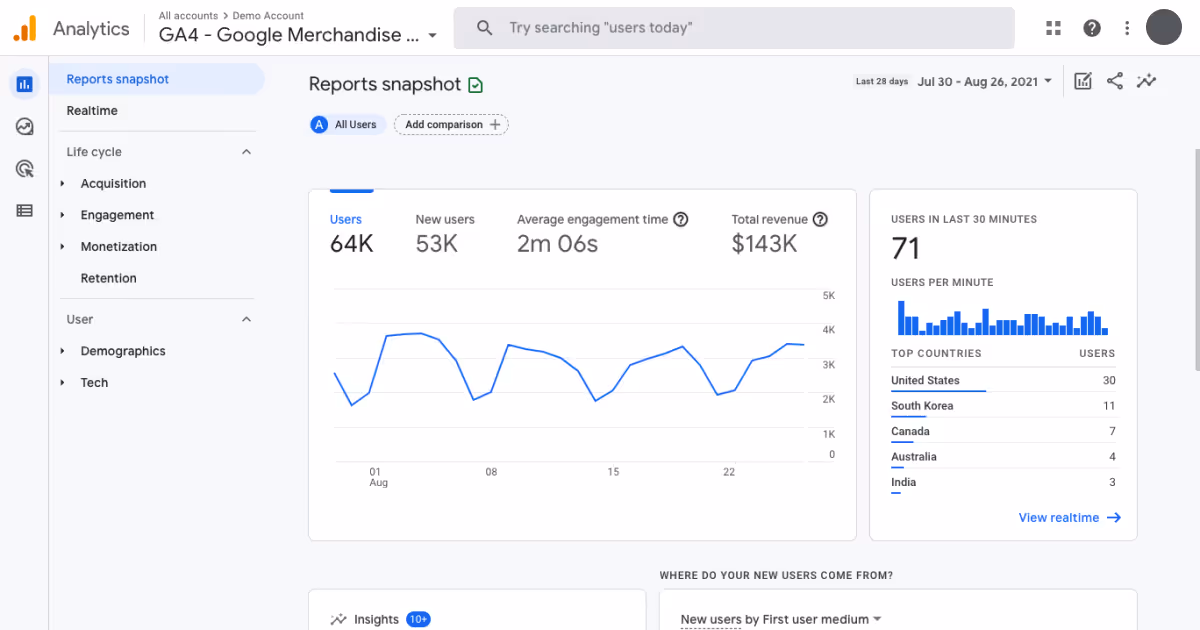
Task: Click the Google Analytics logo
Action: [25, 28]
